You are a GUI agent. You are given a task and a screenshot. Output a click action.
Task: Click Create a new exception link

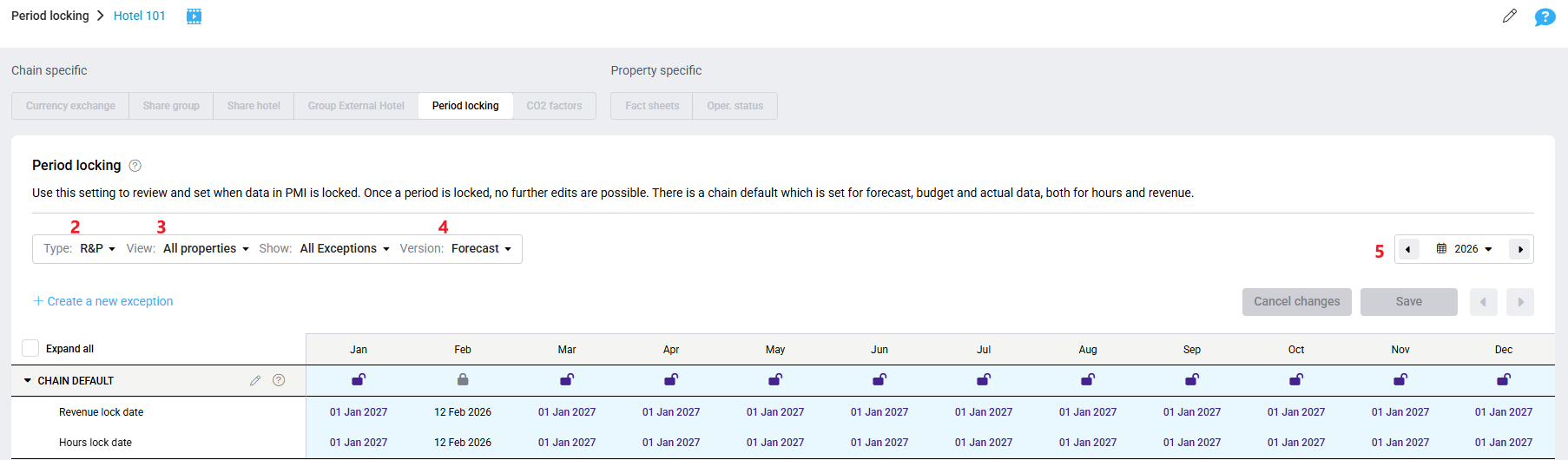pos(103,301)
